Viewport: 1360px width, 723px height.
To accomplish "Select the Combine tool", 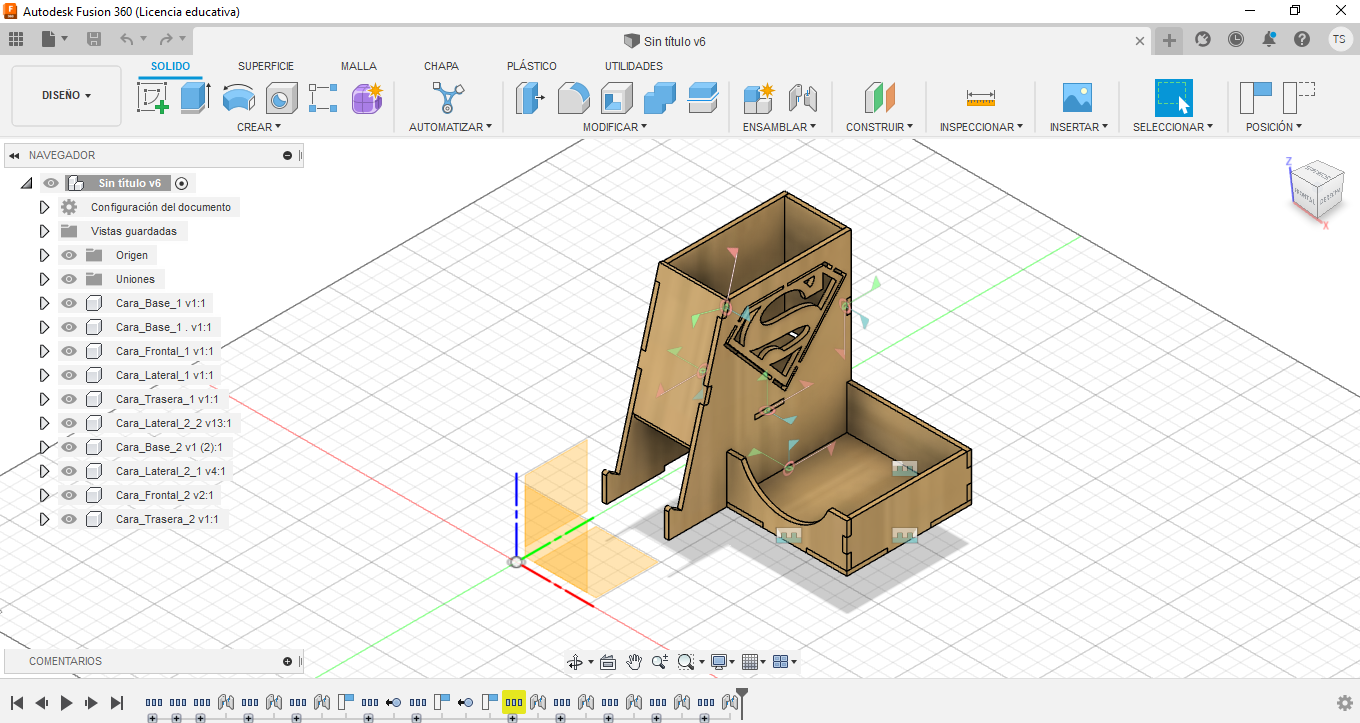I will click(660, 98).
